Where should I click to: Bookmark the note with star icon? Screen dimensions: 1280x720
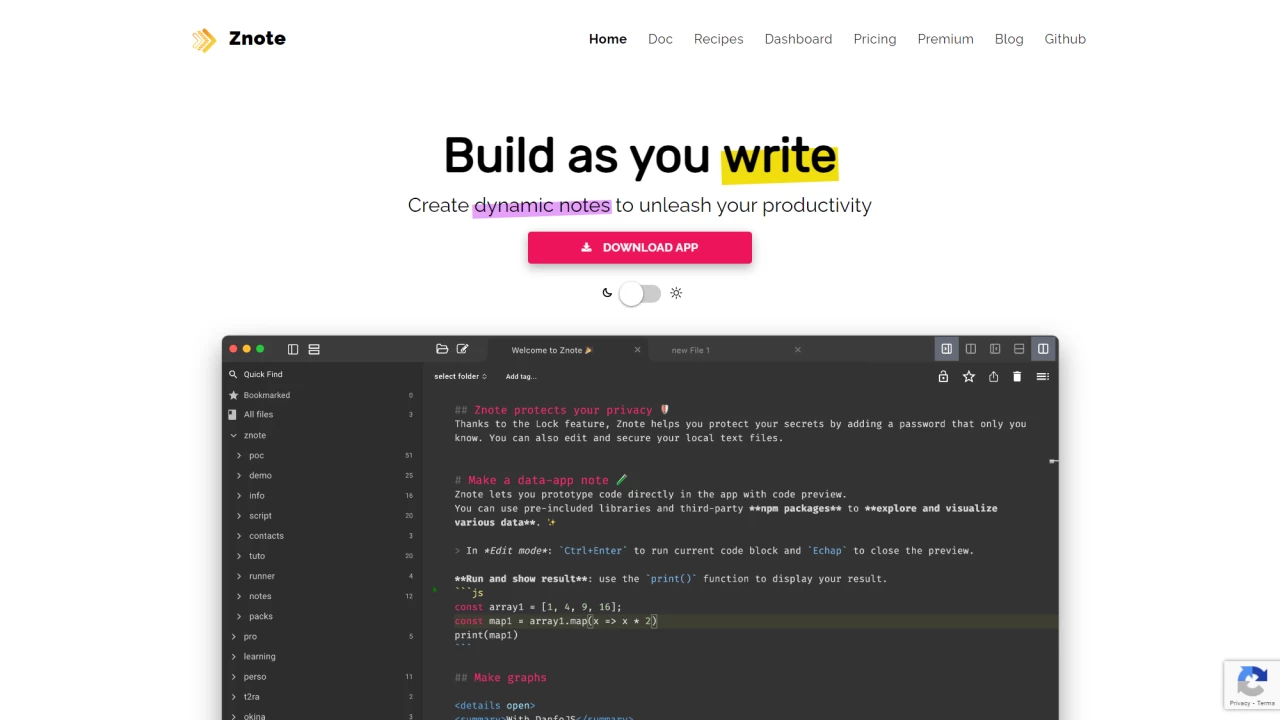pyautogui.click(x=968, y=377)
